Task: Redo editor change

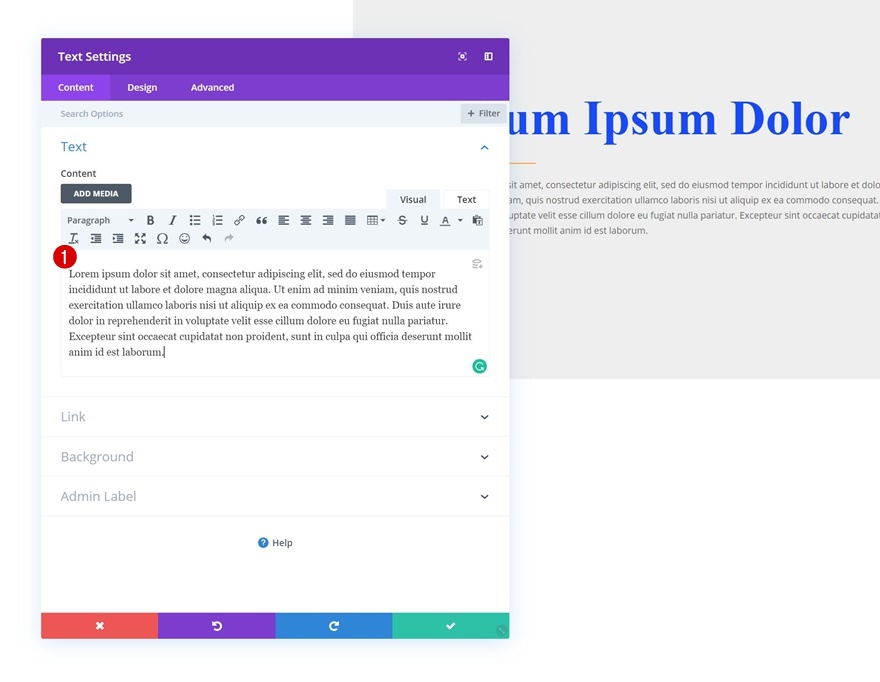Action: [x=229, y=239]
